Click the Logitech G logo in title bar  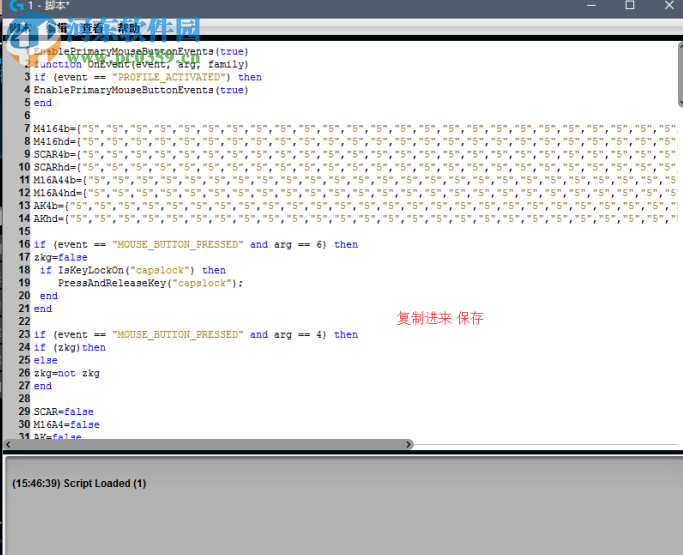(17, 5)
